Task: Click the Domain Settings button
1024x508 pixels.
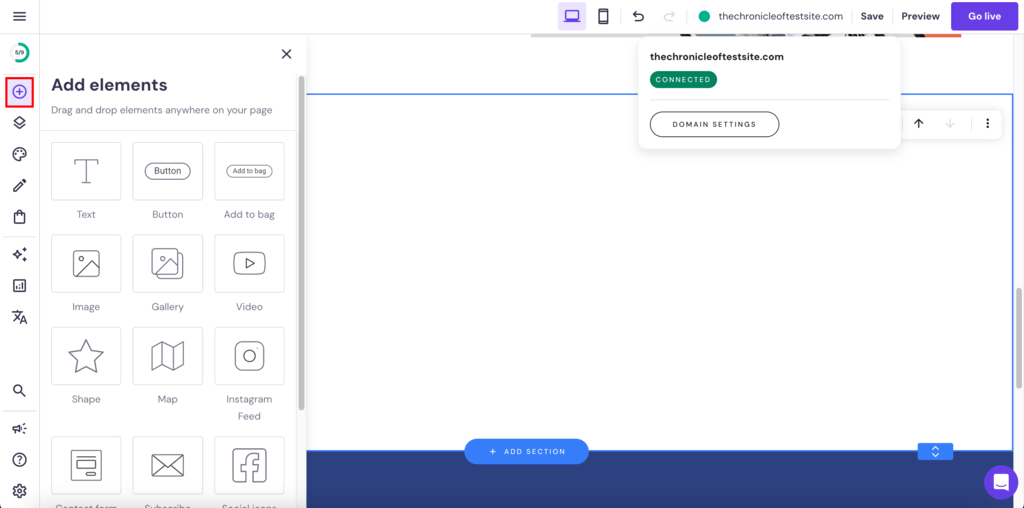Action: (714, 124)
